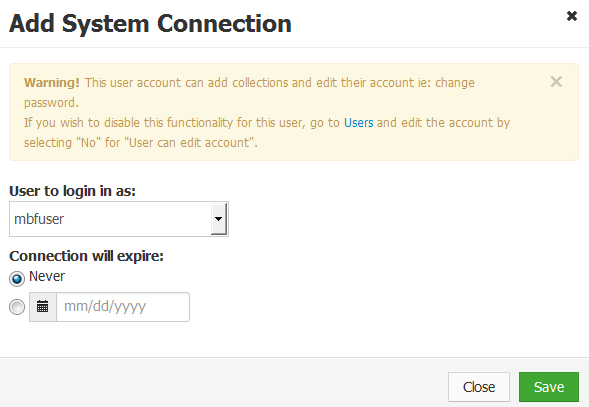Save the system connection

click(x=549, y=387)
